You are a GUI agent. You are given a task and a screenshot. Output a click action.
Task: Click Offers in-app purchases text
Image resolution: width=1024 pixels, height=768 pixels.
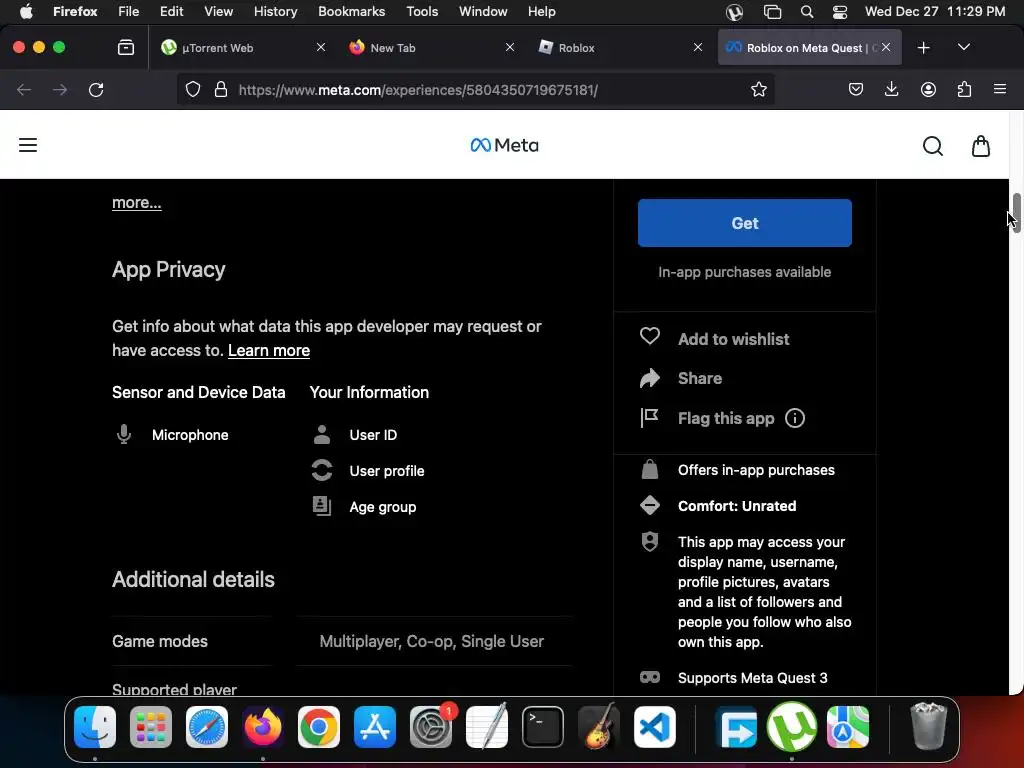click(x=756, y=470)
